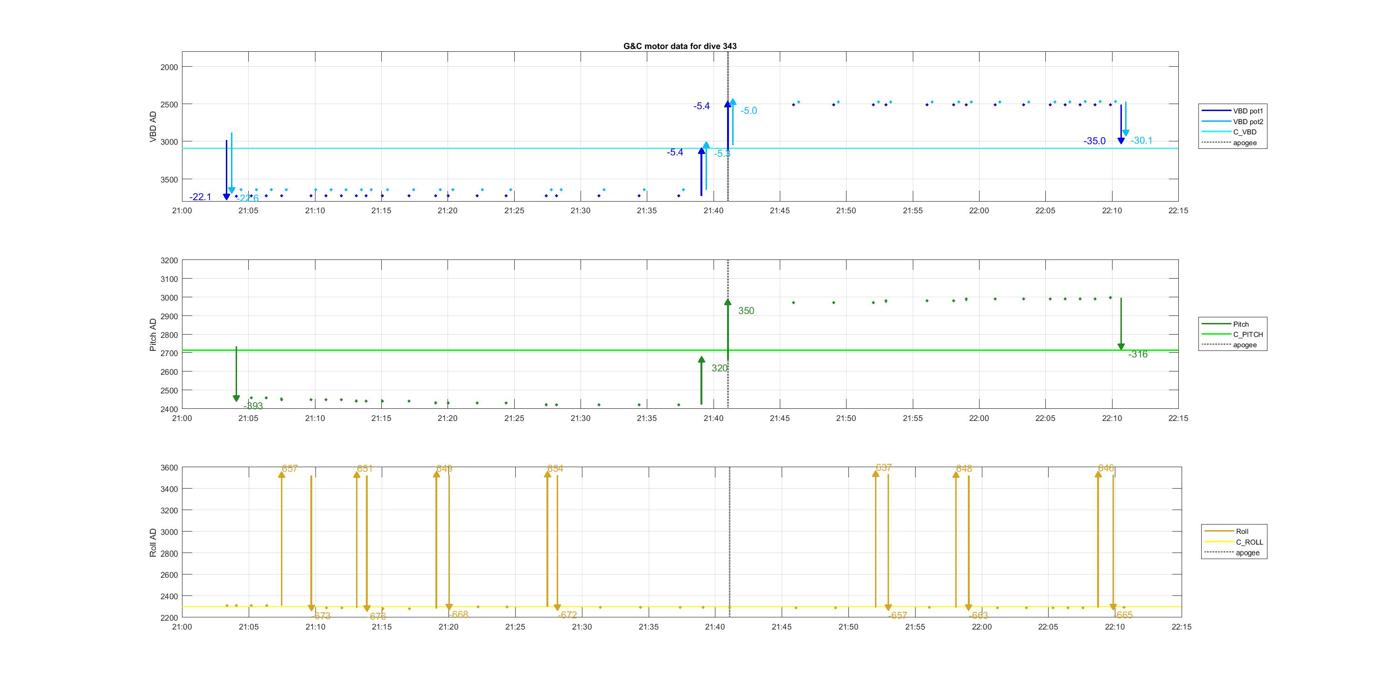
Task: Select the '320' pitch move label
Action: point(720,368)
